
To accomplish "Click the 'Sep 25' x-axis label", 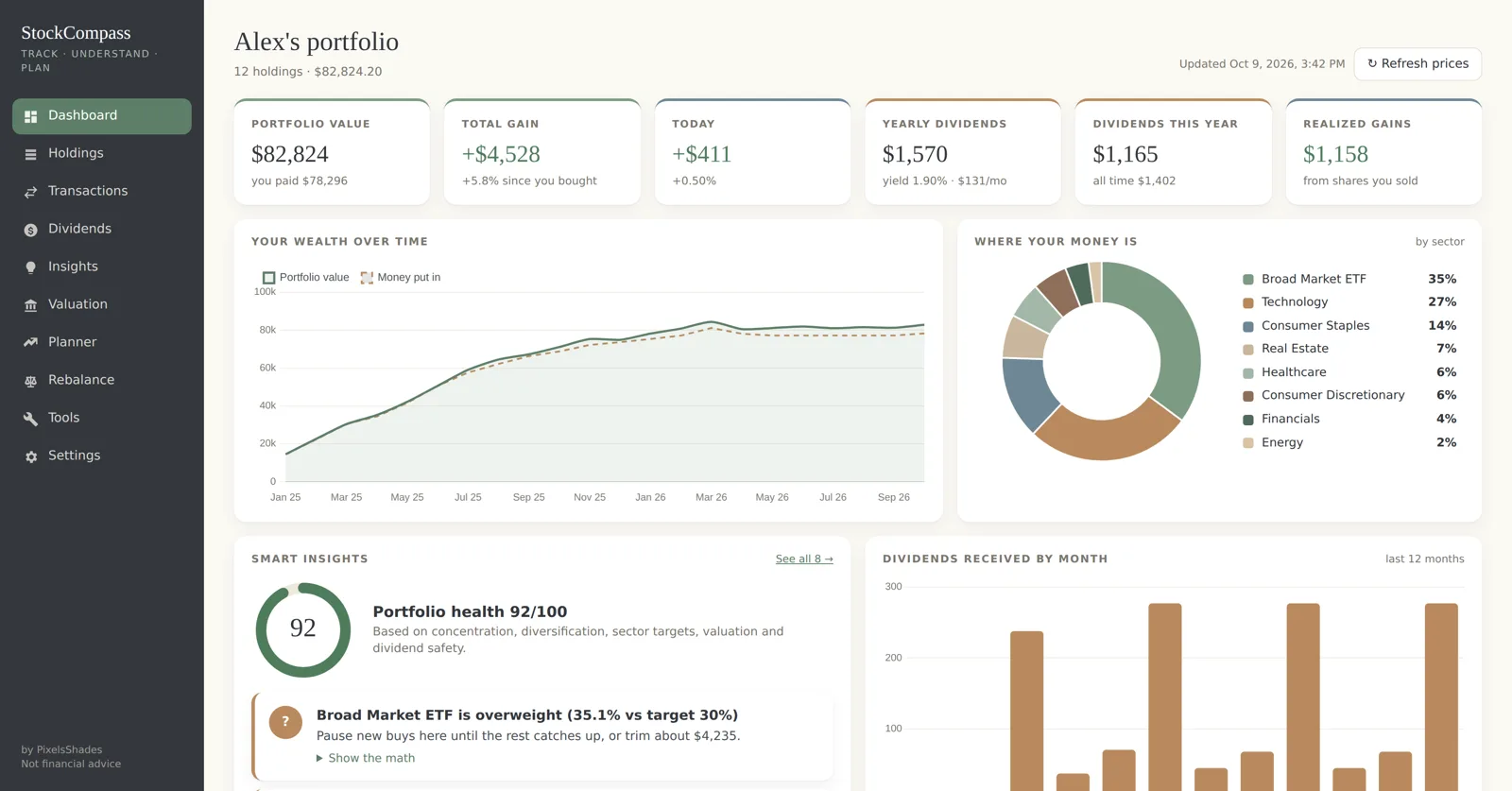I will 529,497.
